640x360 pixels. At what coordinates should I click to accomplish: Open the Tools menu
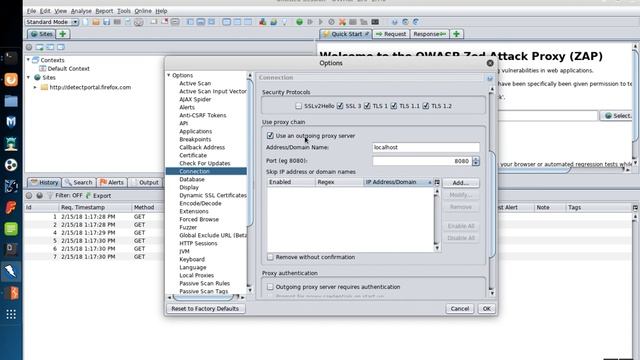point(124,11)
